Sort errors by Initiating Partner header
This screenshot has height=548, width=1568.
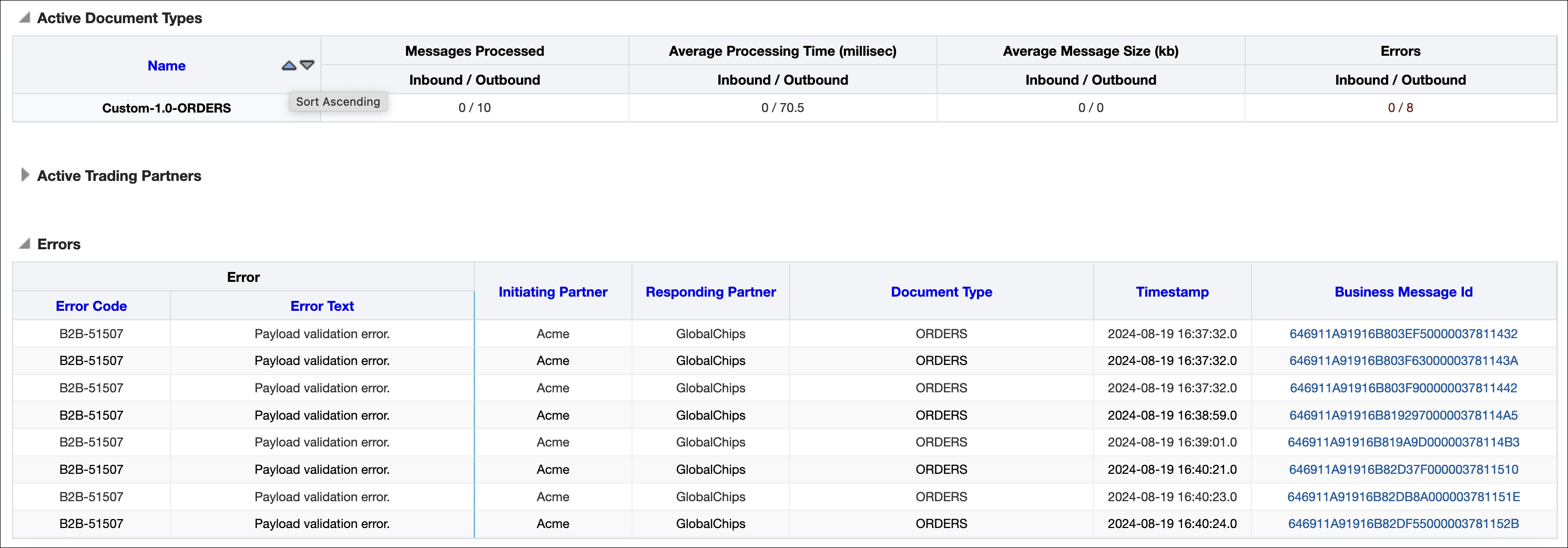[553, 292]
